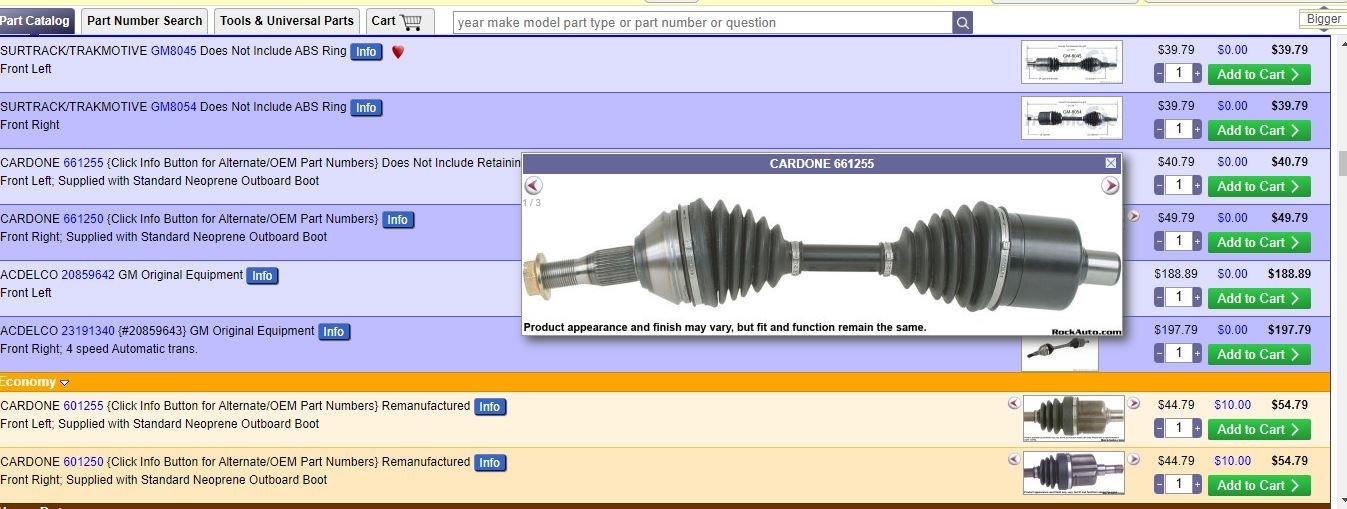Image resolution: width=1347 pixels, height=509 pixels.
Task: Add GM8045 to cart
Action: (x=1258, y=74)
